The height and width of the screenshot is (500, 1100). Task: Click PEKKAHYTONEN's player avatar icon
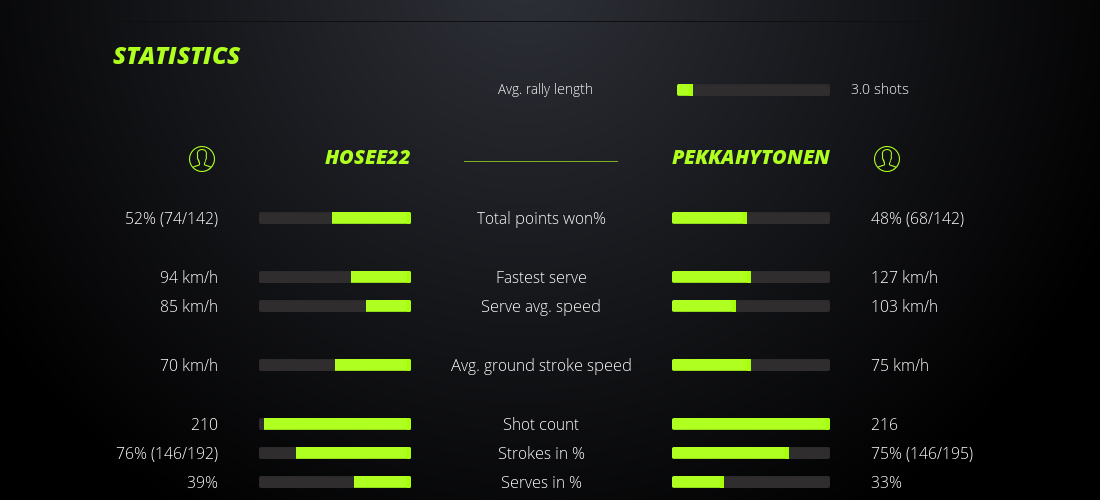tap(887, 158)
